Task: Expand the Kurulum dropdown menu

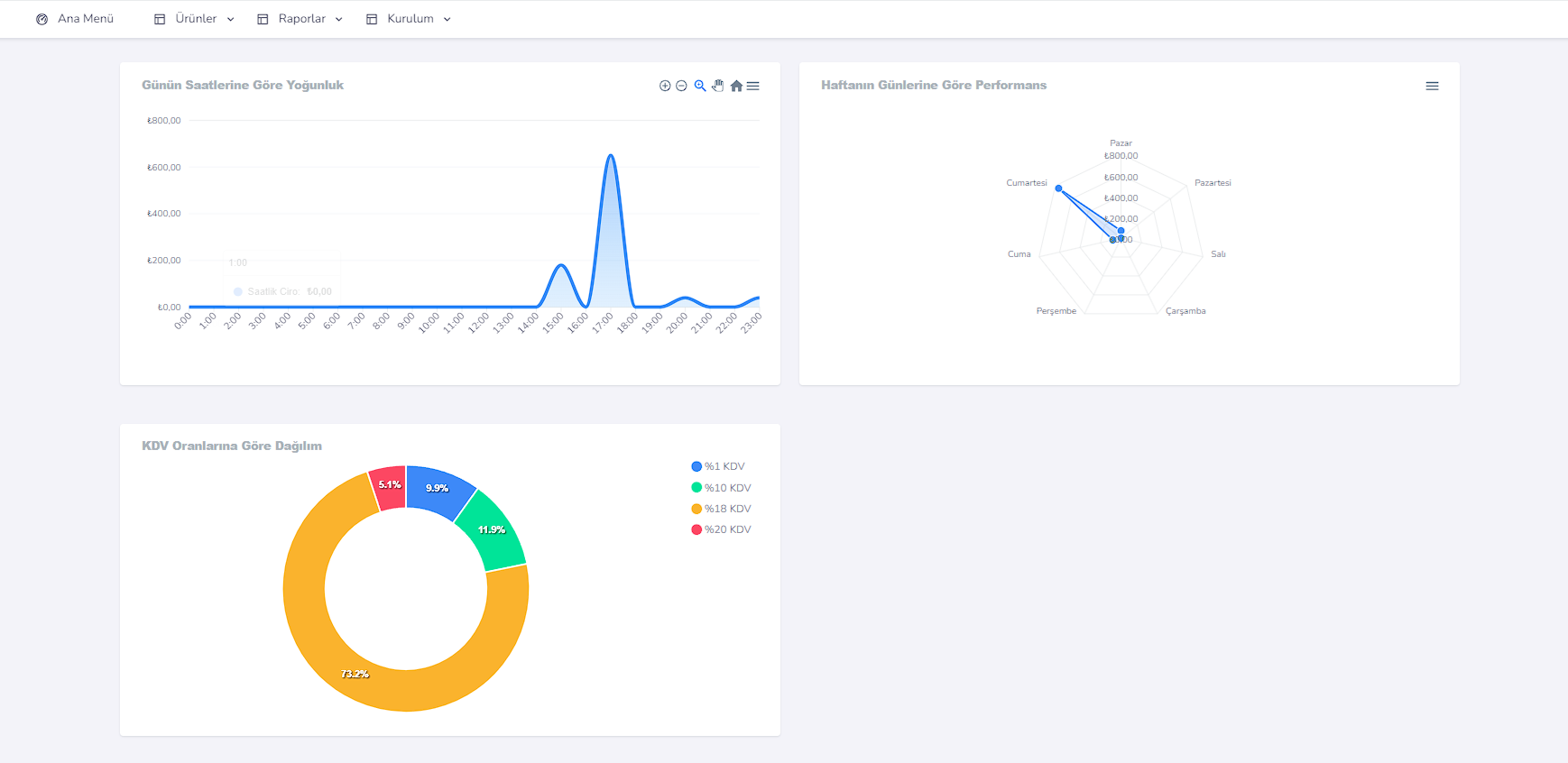Action: point(410,19)
